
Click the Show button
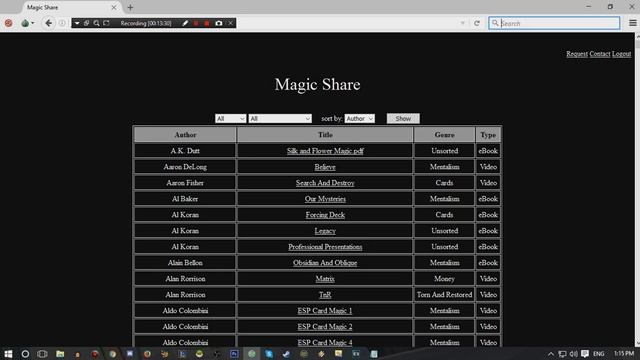click(403, 118)
